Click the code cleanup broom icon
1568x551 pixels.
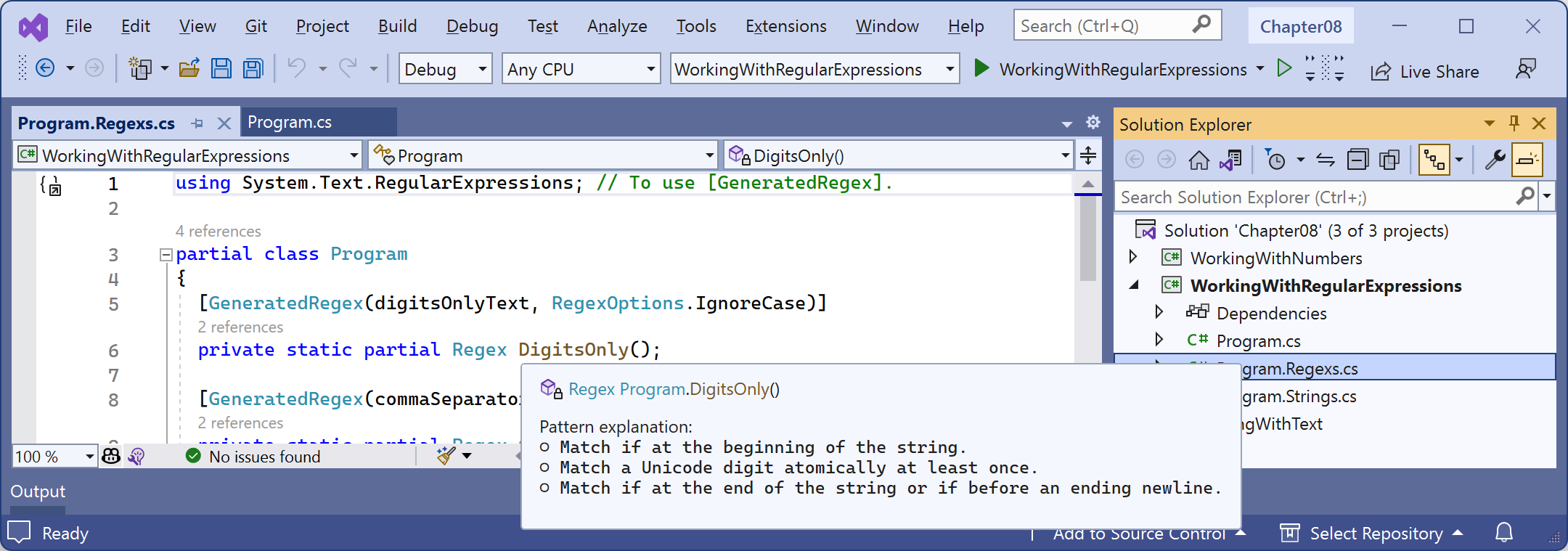click(x=446, y=456)
